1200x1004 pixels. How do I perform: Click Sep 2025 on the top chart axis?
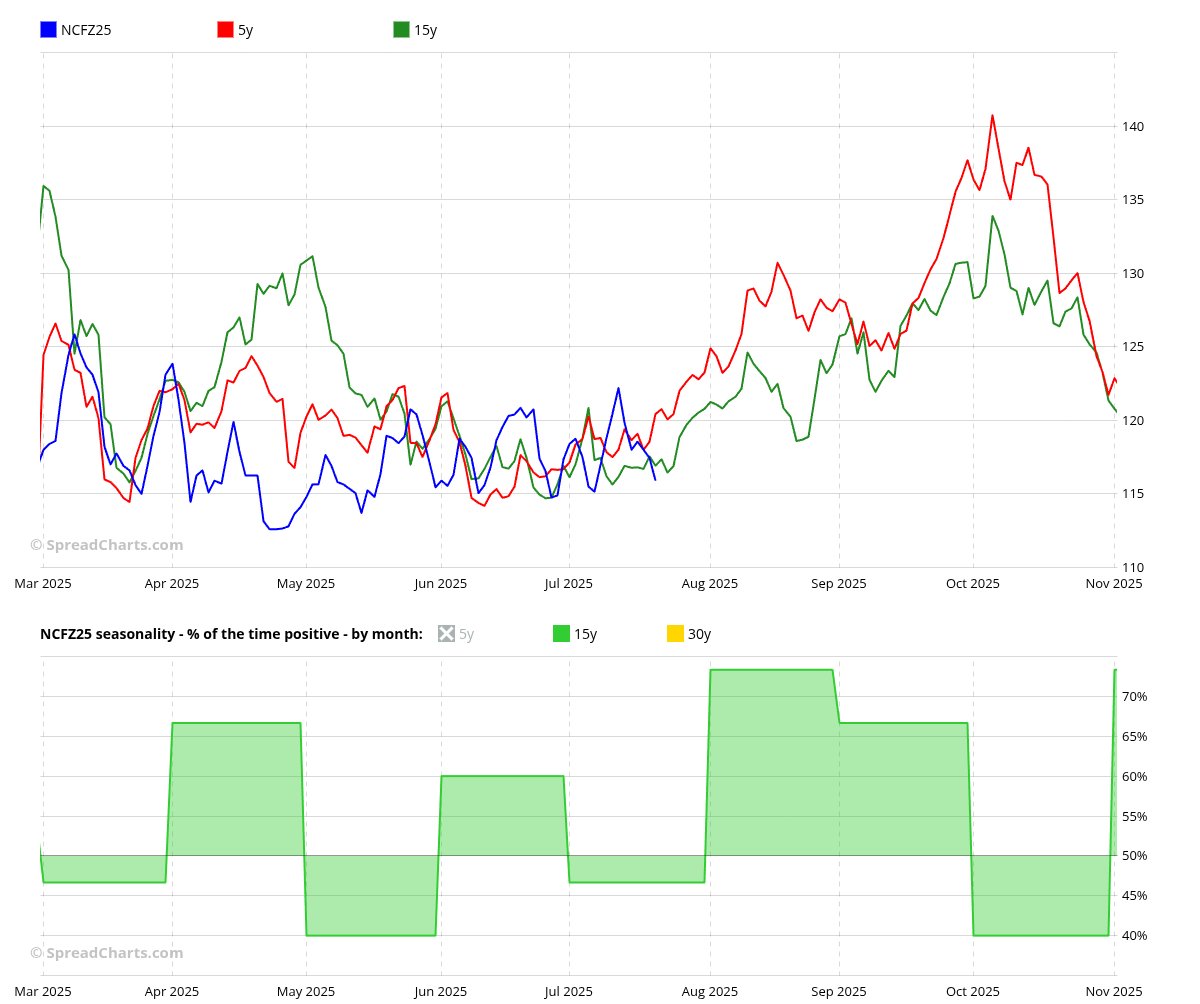(839, 583)
